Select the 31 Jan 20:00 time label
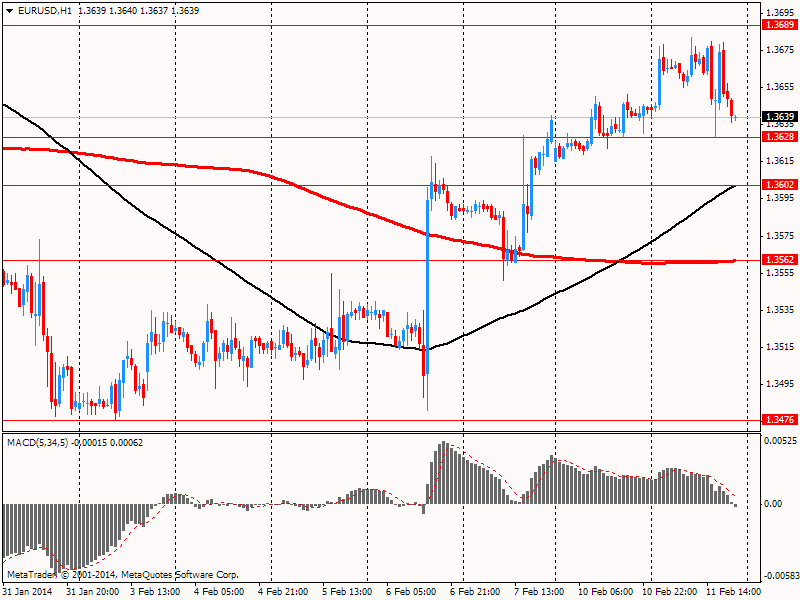The height and width of the screenshot is (600, 800). pyautogui.click(x=92, y=591)
